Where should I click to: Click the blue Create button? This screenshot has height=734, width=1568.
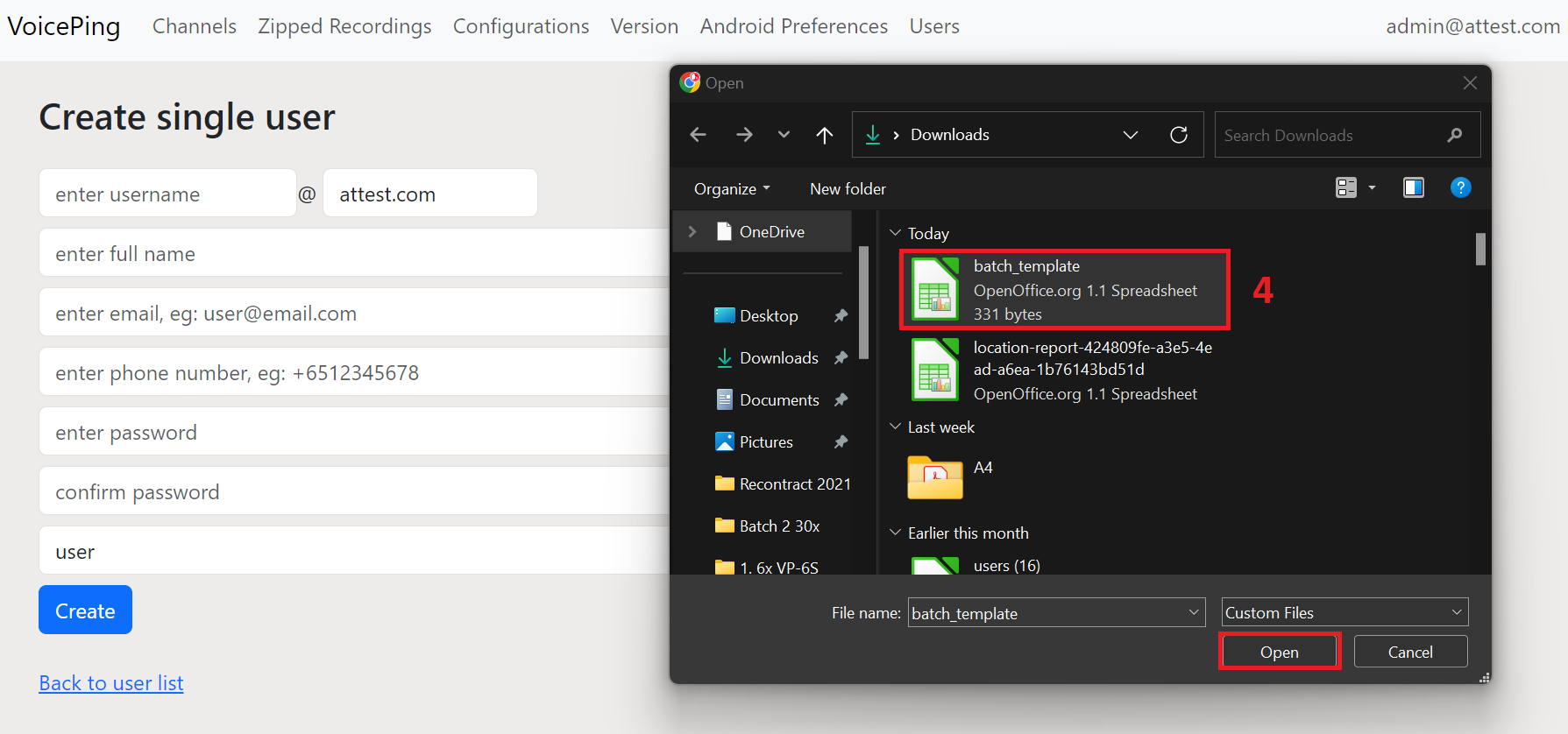pyautogui.click(x=85, y=610)
